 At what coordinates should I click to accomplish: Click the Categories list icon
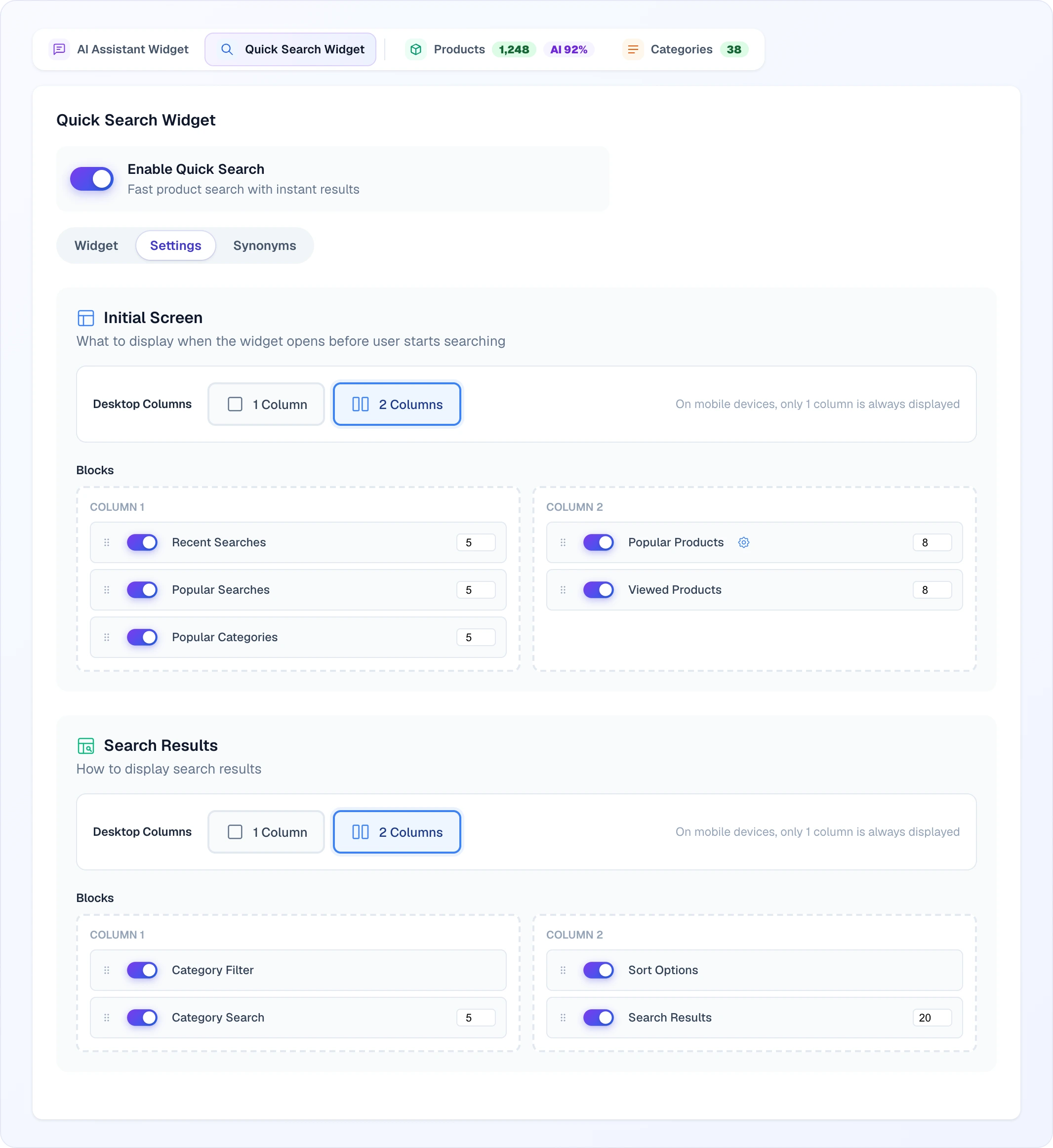click(633, 49)
